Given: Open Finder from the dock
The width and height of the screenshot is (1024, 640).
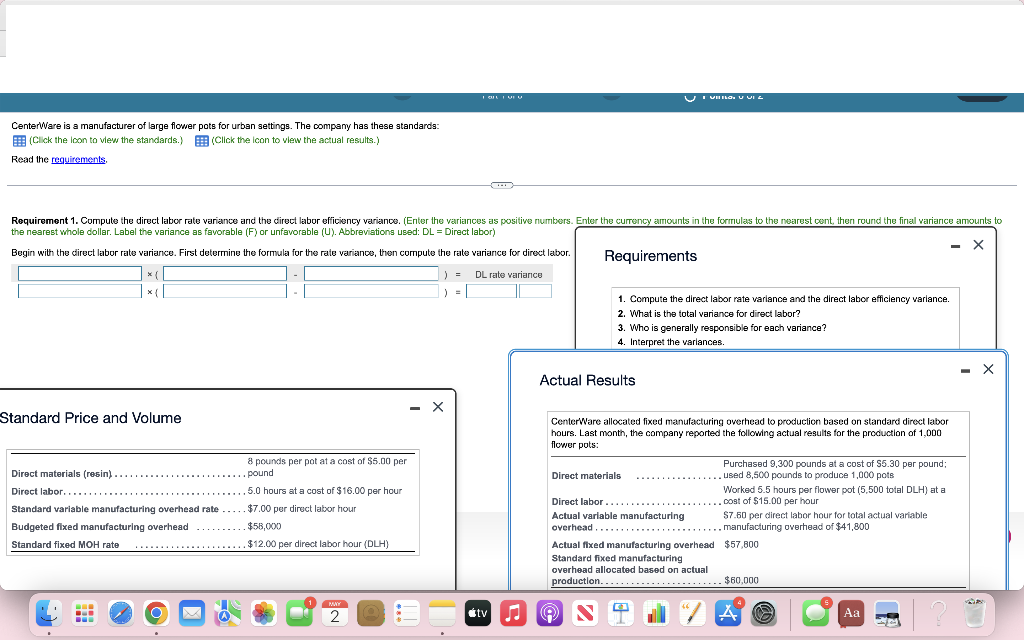Looking at the screenshot, I should (x=49, y=613).
